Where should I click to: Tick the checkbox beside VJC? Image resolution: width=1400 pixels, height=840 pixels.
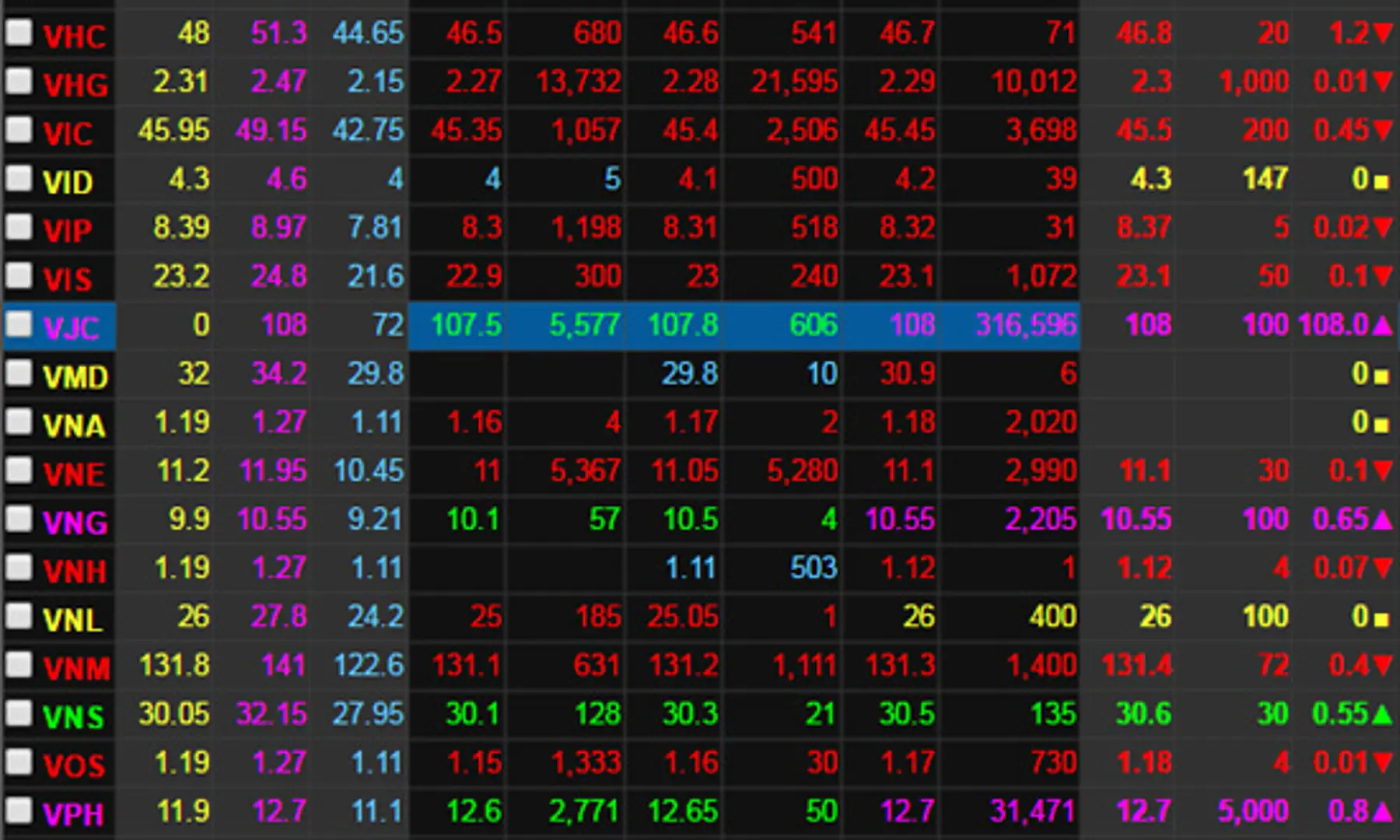pos(19,324)
